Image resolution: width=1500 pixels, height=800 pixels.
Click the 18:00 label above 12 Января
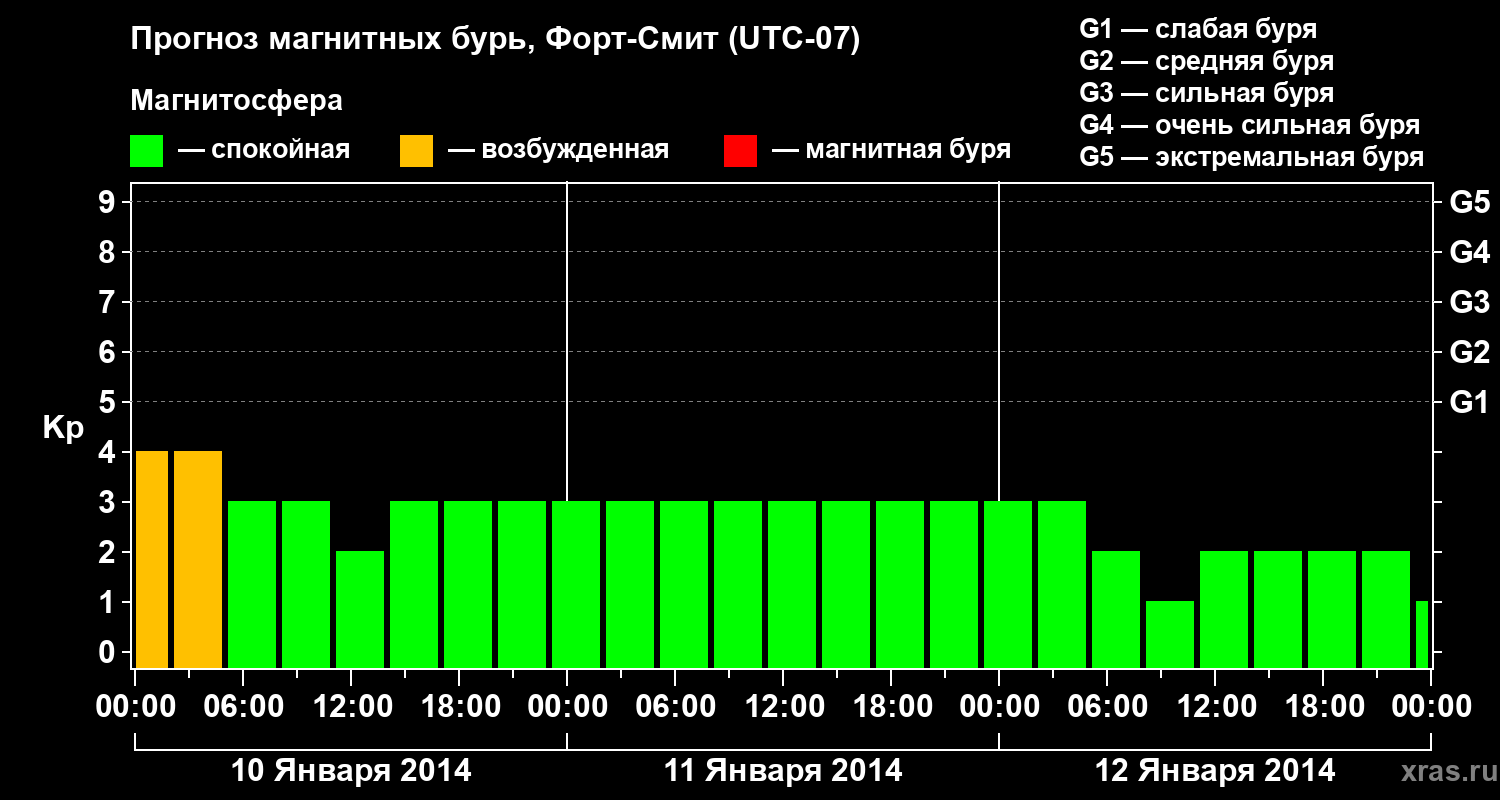point(1323,706)
